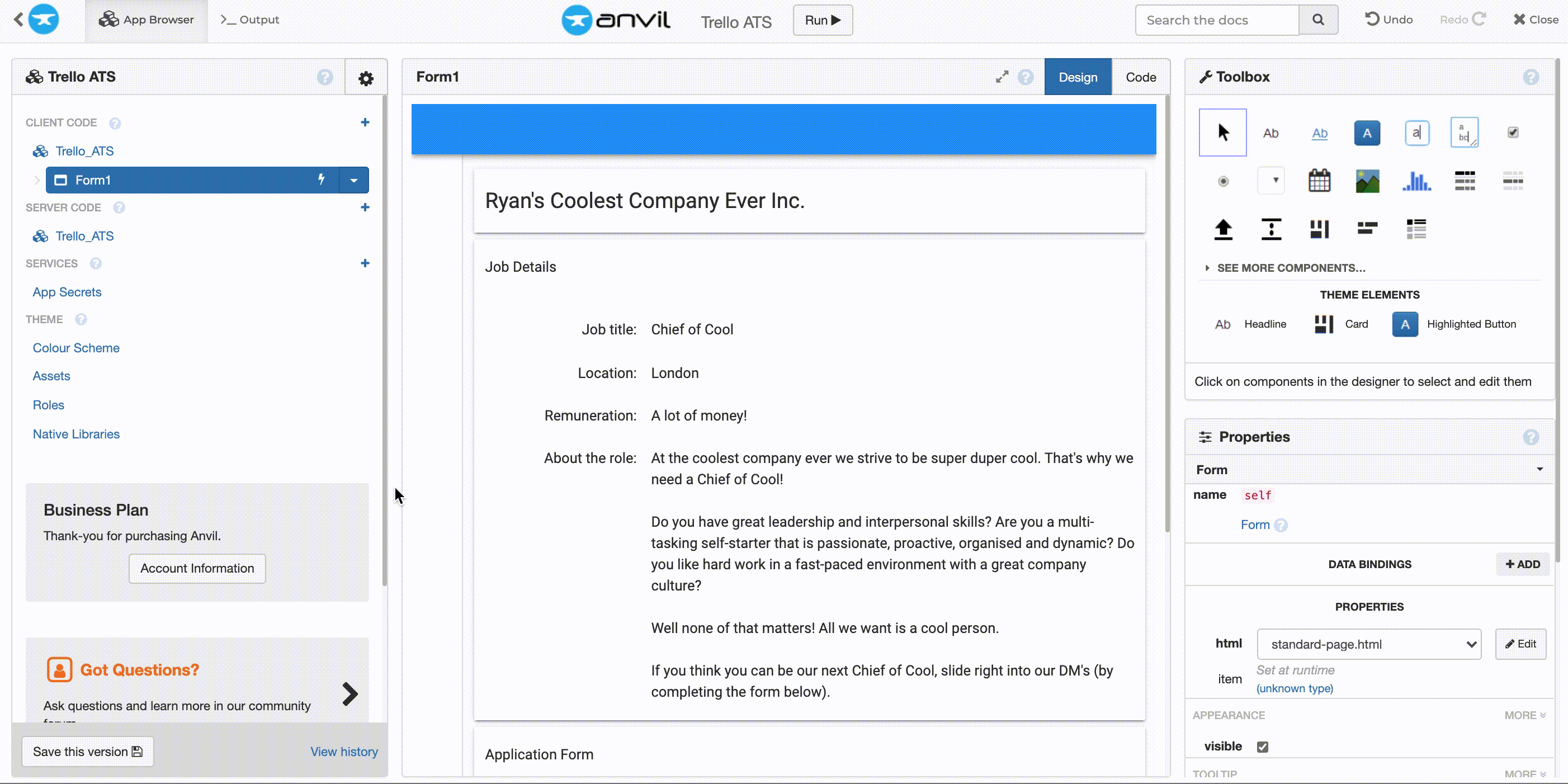The height and width of the screenshot is (784, 1568).
Task: Click the Colour Scheme link in Theme
Action: click(76, 347)
